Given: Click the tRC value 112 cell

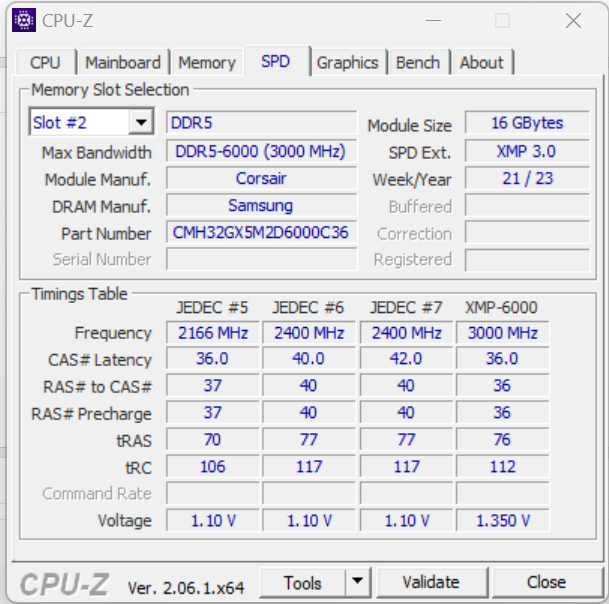Looking at the screenshot, I should [x=503, y=466].
